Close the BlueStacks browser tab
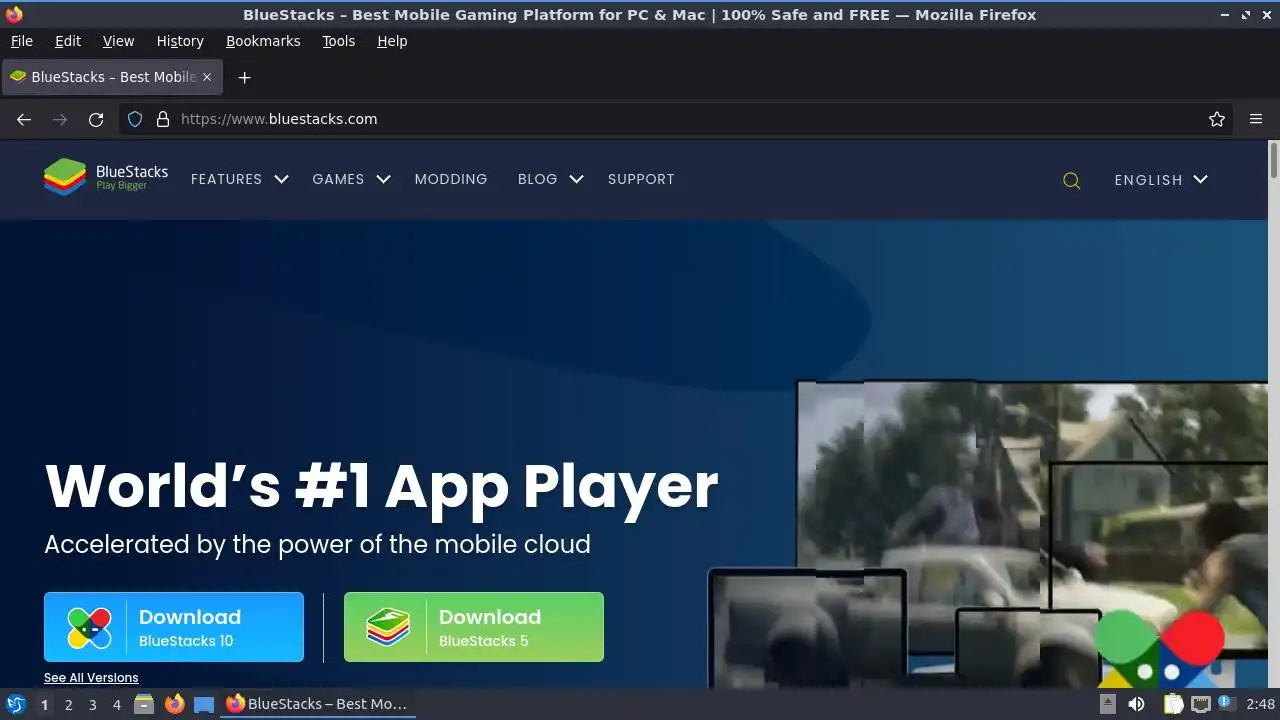The height and width of the screenshot is (720, 1280). pyautogui.click(x=207, y=77)
